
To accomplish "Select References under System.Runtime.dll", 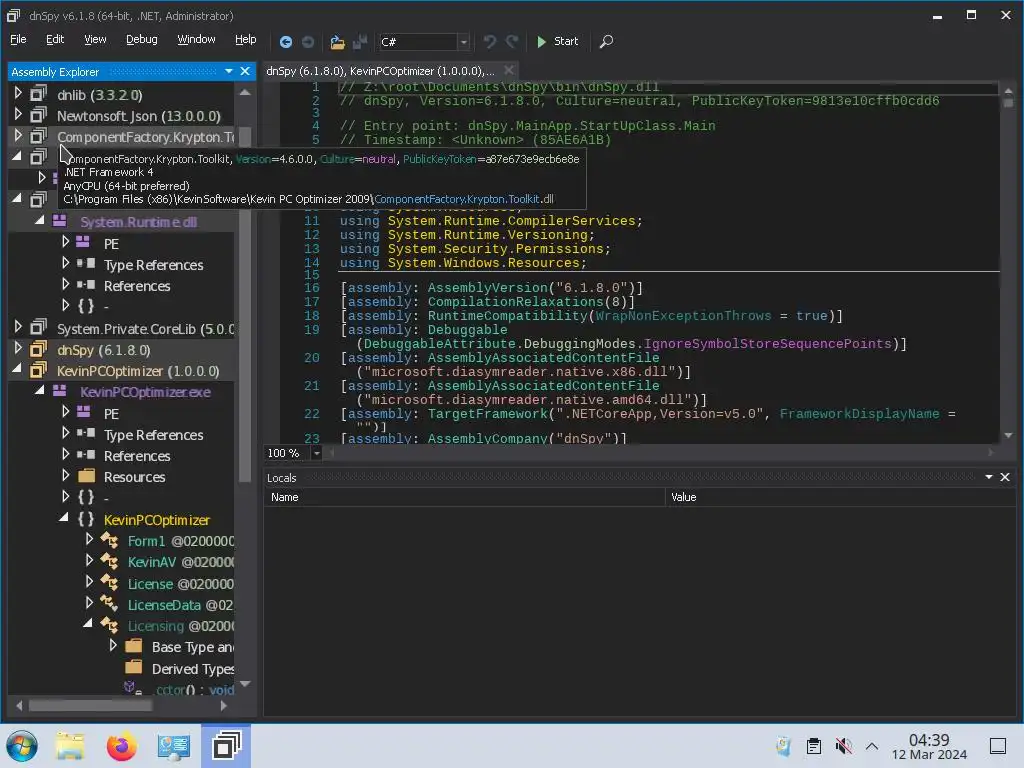I will [x=137, y=286].
